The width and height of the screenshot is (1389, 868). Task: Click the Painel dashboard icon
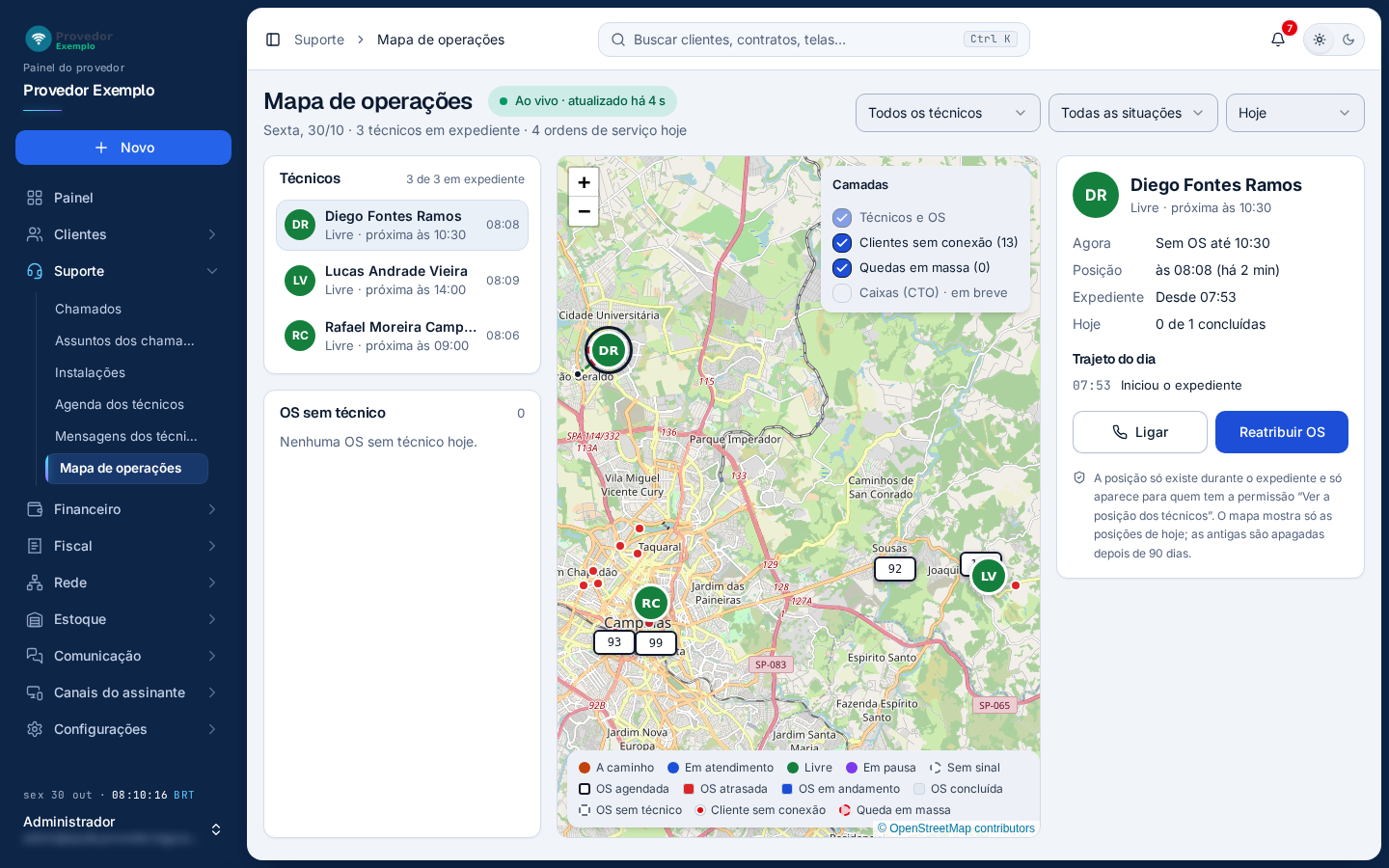coord(35,198)
